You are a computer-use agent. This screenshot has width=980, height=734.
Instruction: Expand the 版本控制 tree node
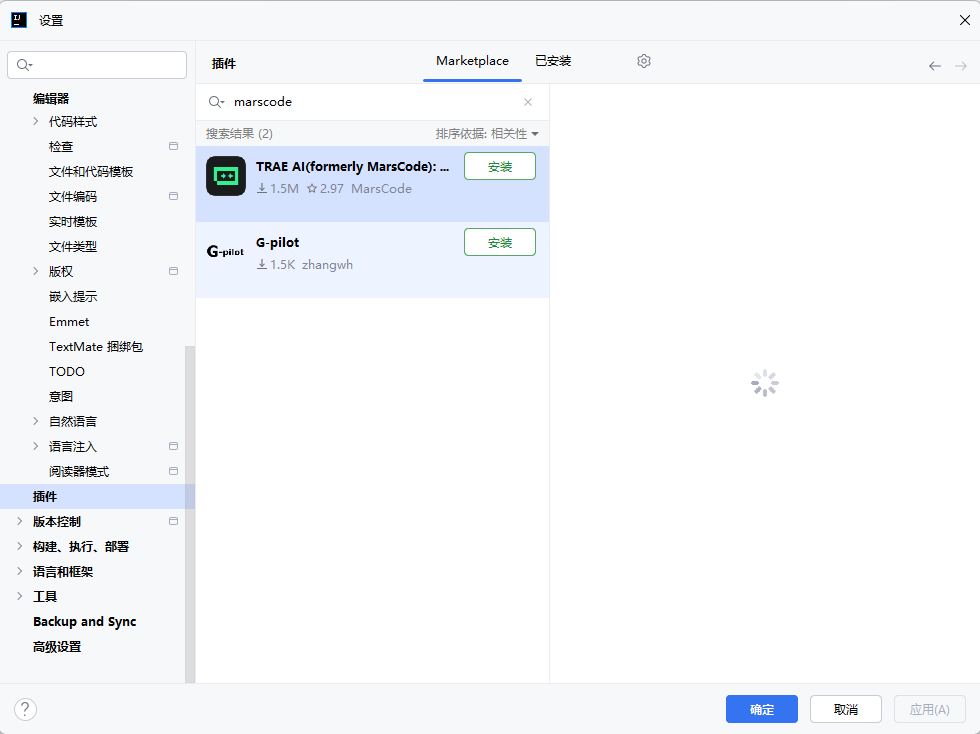click(20, 521)
